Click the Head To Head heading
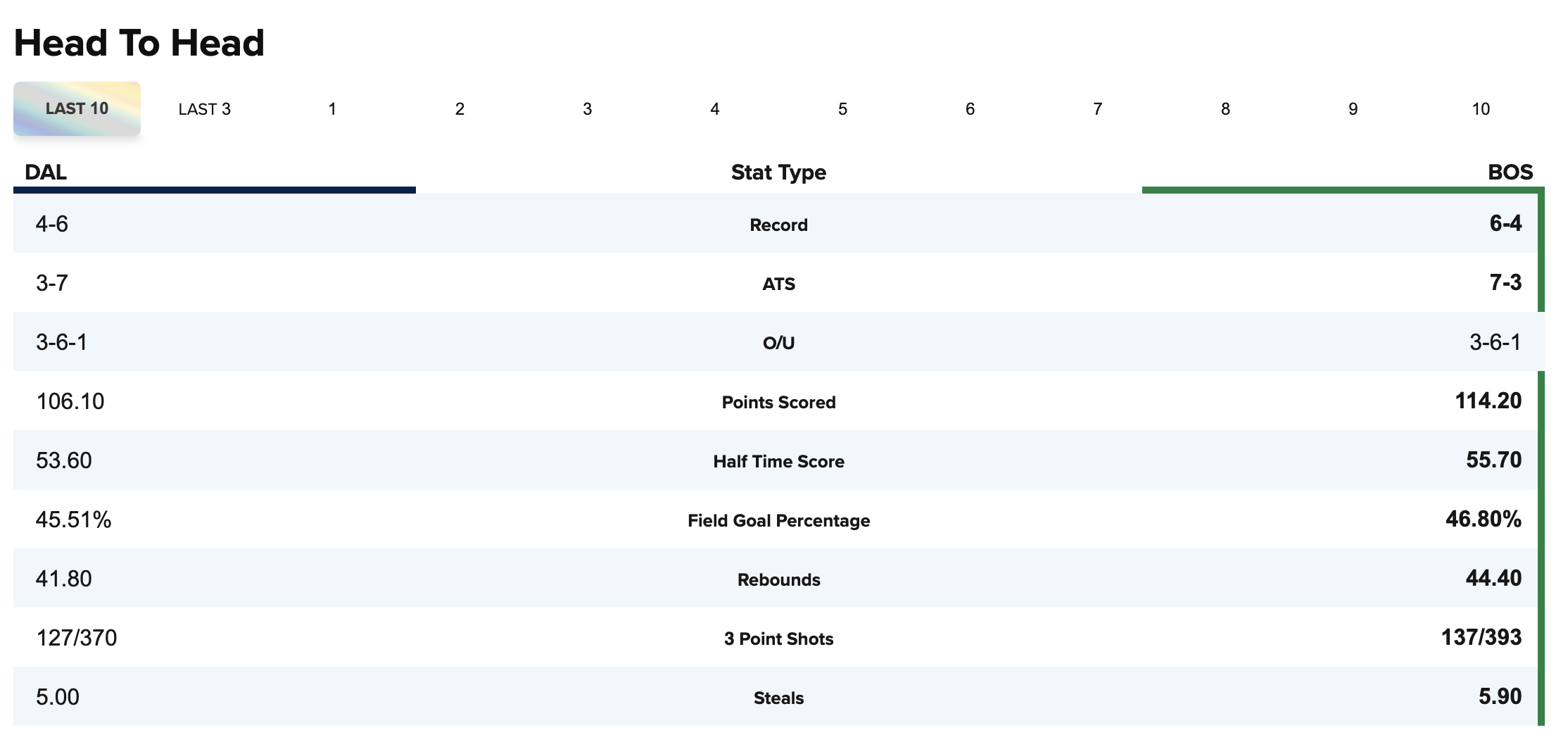Screen dimensions: 1568x742 tap(139, 43)
